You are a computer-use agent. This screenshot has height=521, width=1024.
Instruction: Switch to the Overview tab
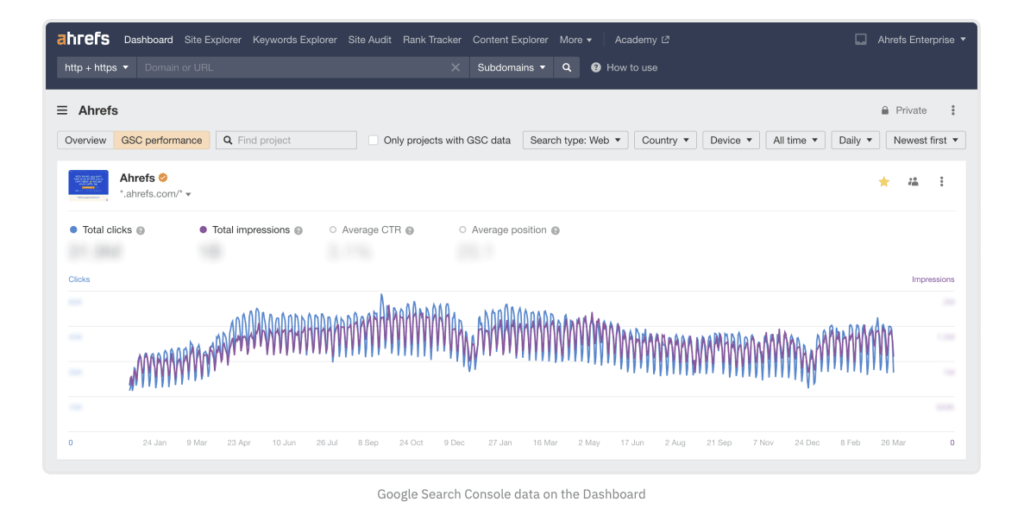tap(85, 141)
